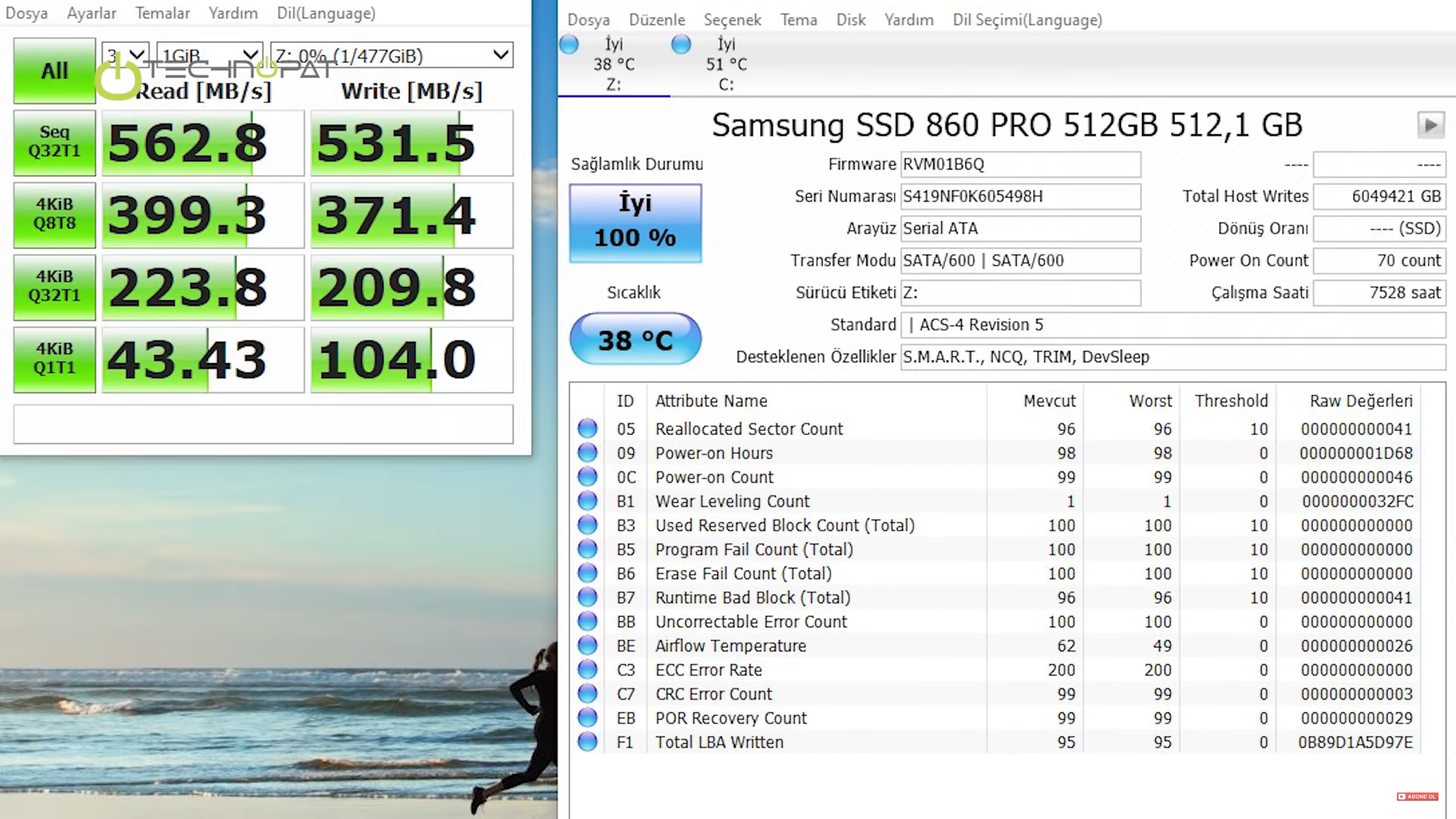Click status orb for Power-on Hours
Screen dimensions: 1456x819
[x=587, y=453]
